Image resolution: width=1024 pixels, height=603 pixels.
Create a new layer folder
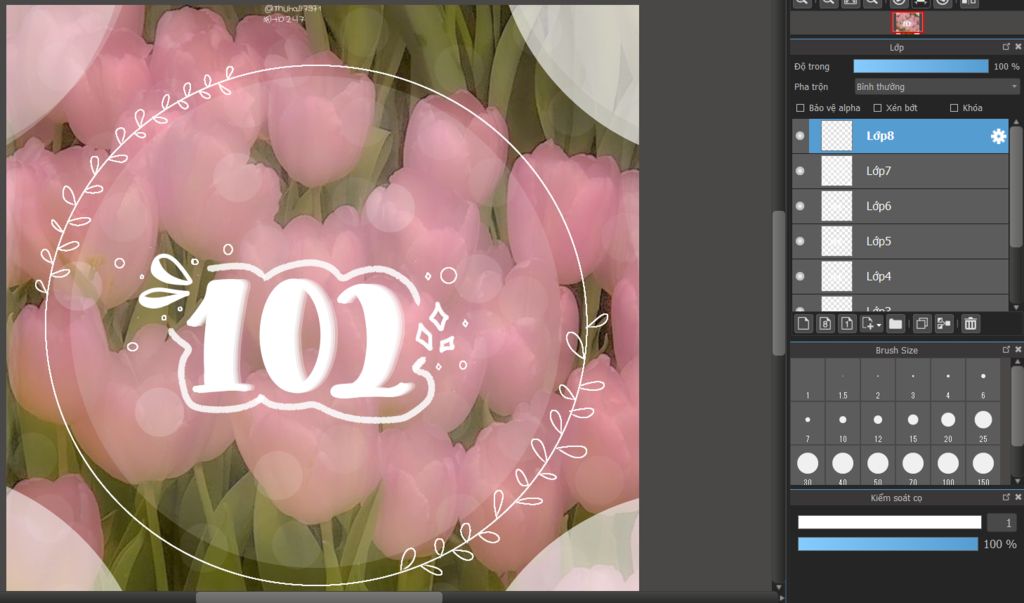point(895,324)
